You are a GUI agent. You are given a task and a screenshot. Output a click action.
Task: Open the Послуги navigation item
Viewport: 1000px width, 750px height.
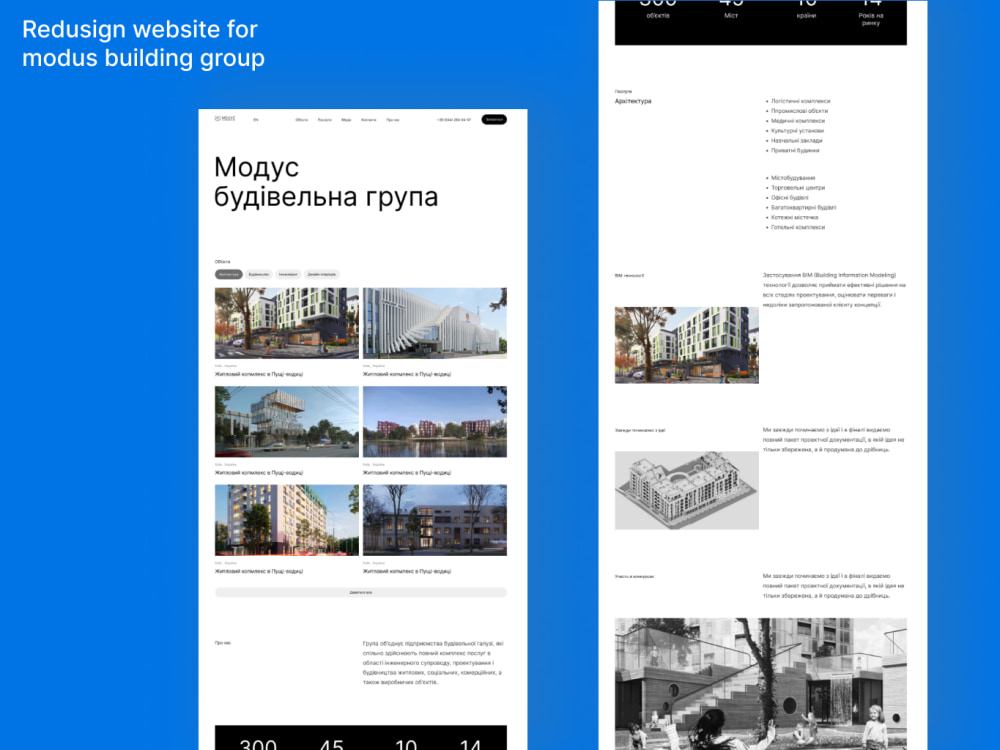coord(325,120)
